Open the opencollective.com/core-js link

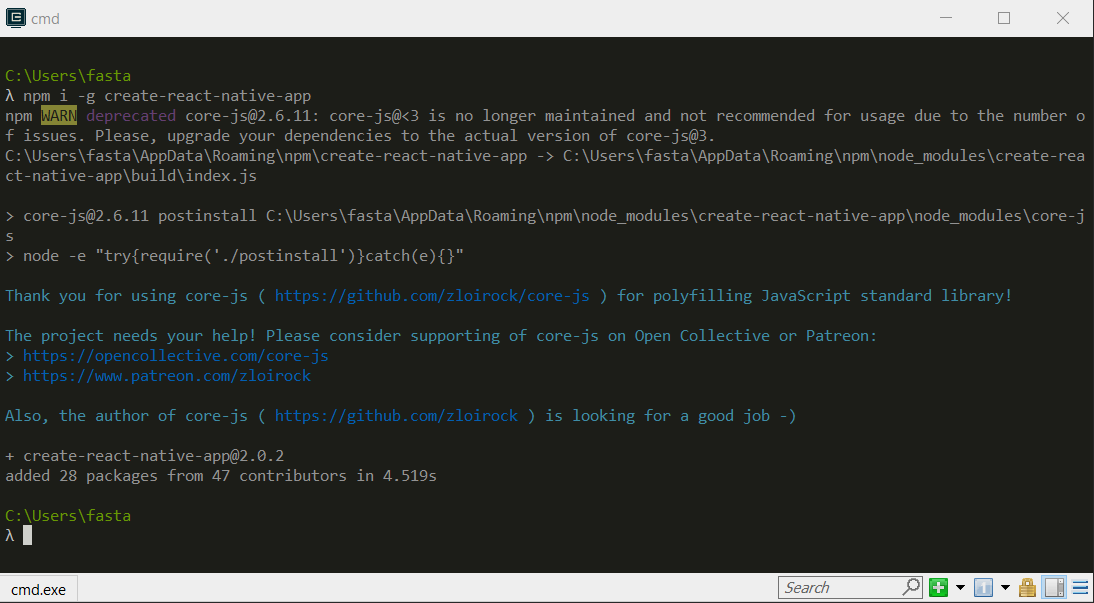(176, 356)
